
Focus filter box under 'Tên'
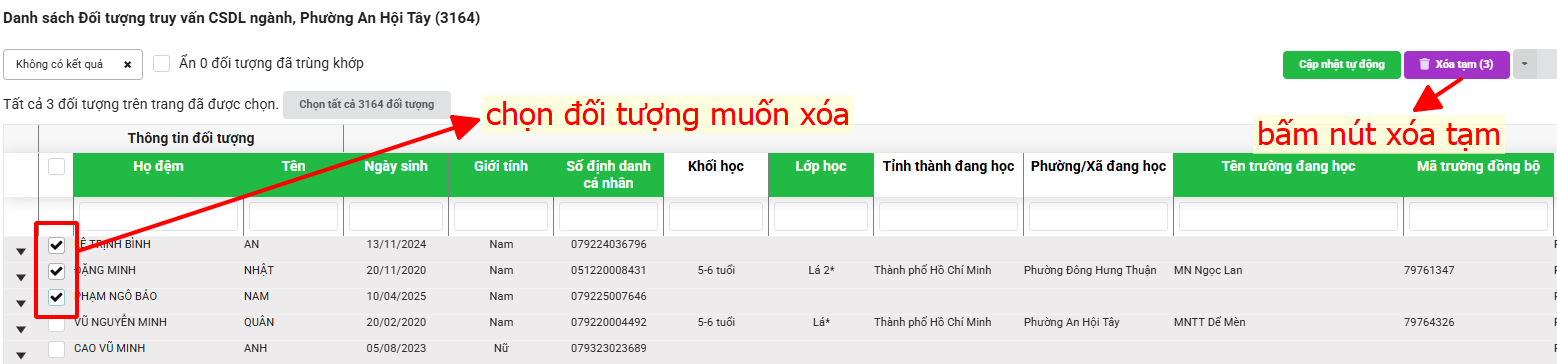(293, 217)
